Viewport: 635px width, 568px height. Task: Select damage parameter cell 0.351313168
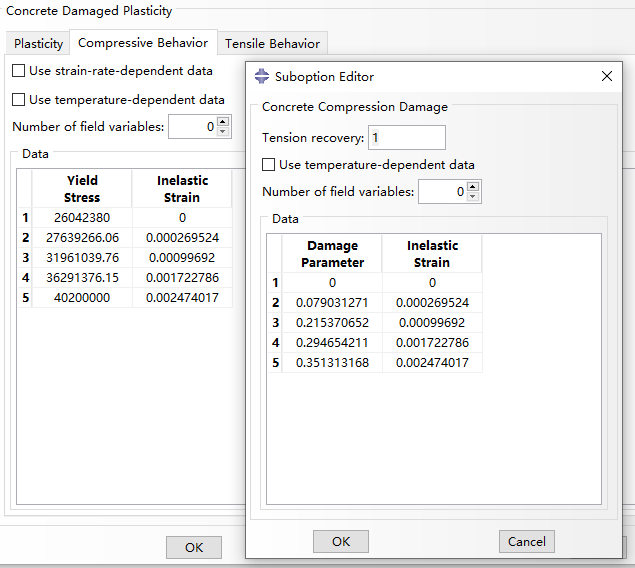click(332, 362)
